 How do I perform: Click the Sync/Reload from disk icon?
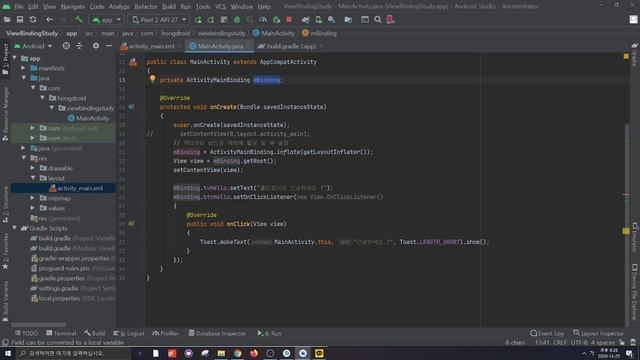coord(33,20)
